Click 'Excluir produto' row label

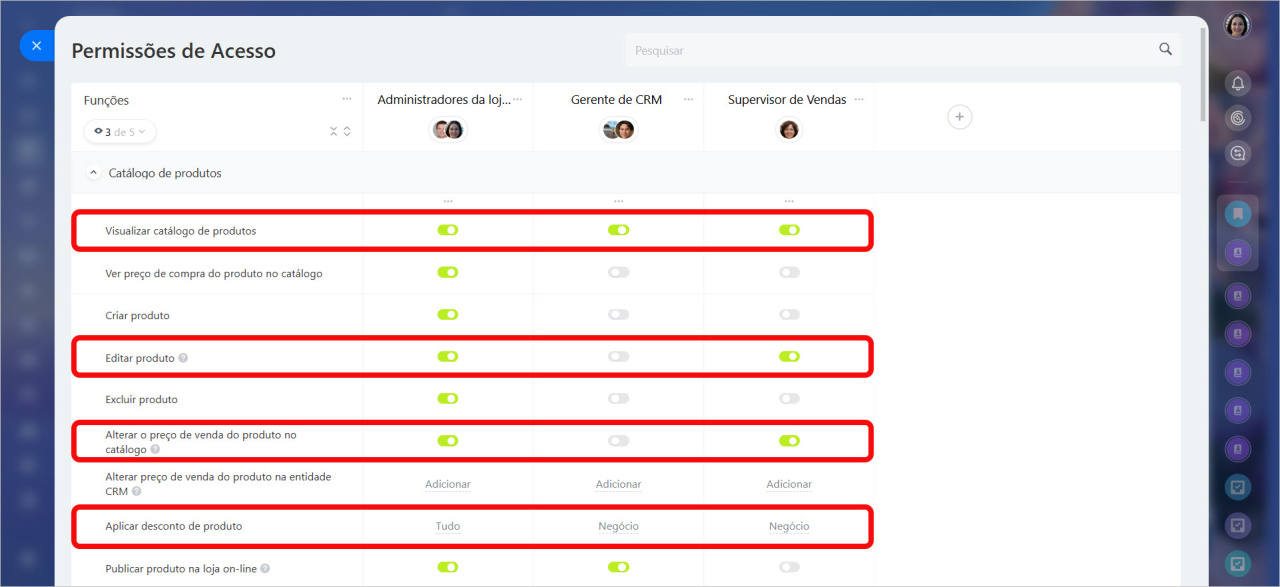pyautogui.click(x=141, y=399)
